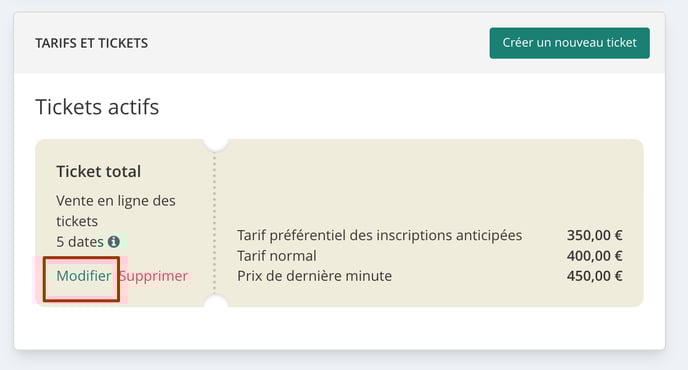Image resolution: width=688 pixels, height=370 pixels.
Task: Select Tarif préférentiel des inscriptions anticipées label
Action: tap(380, 236)
